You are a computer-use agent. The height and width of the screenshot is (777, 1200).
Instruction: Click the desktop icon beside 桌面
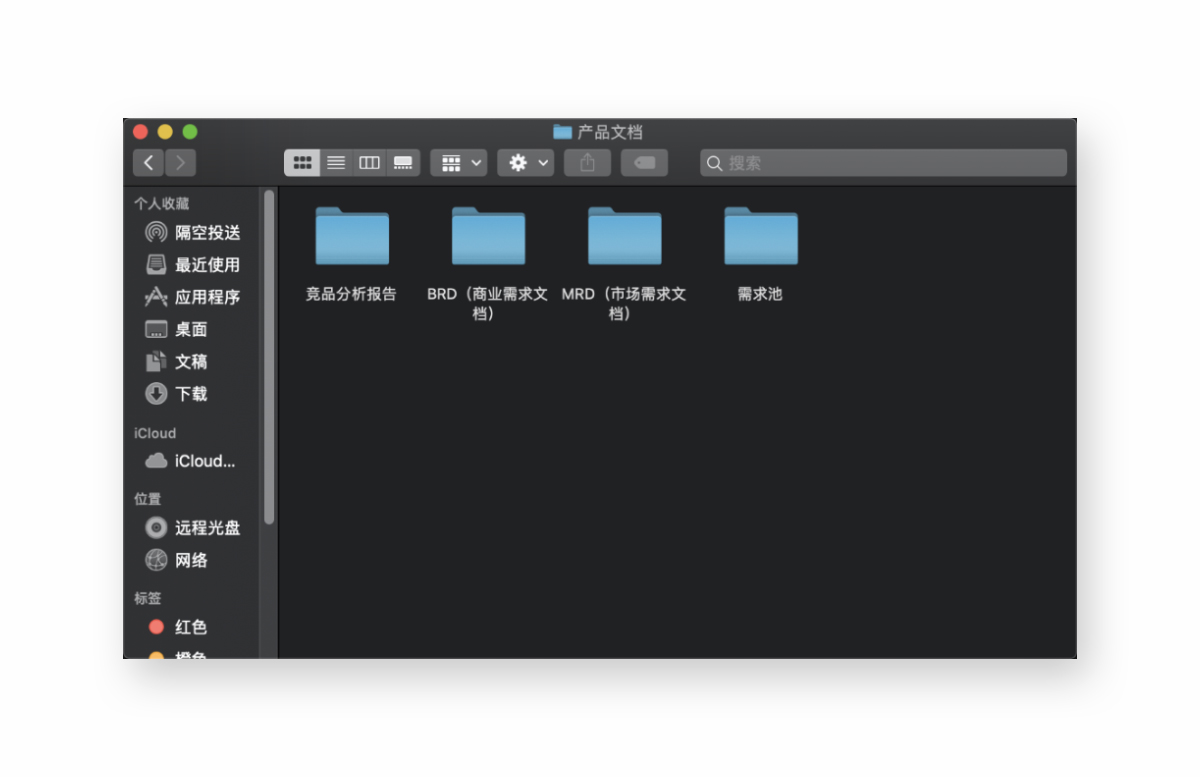[156, 329]
